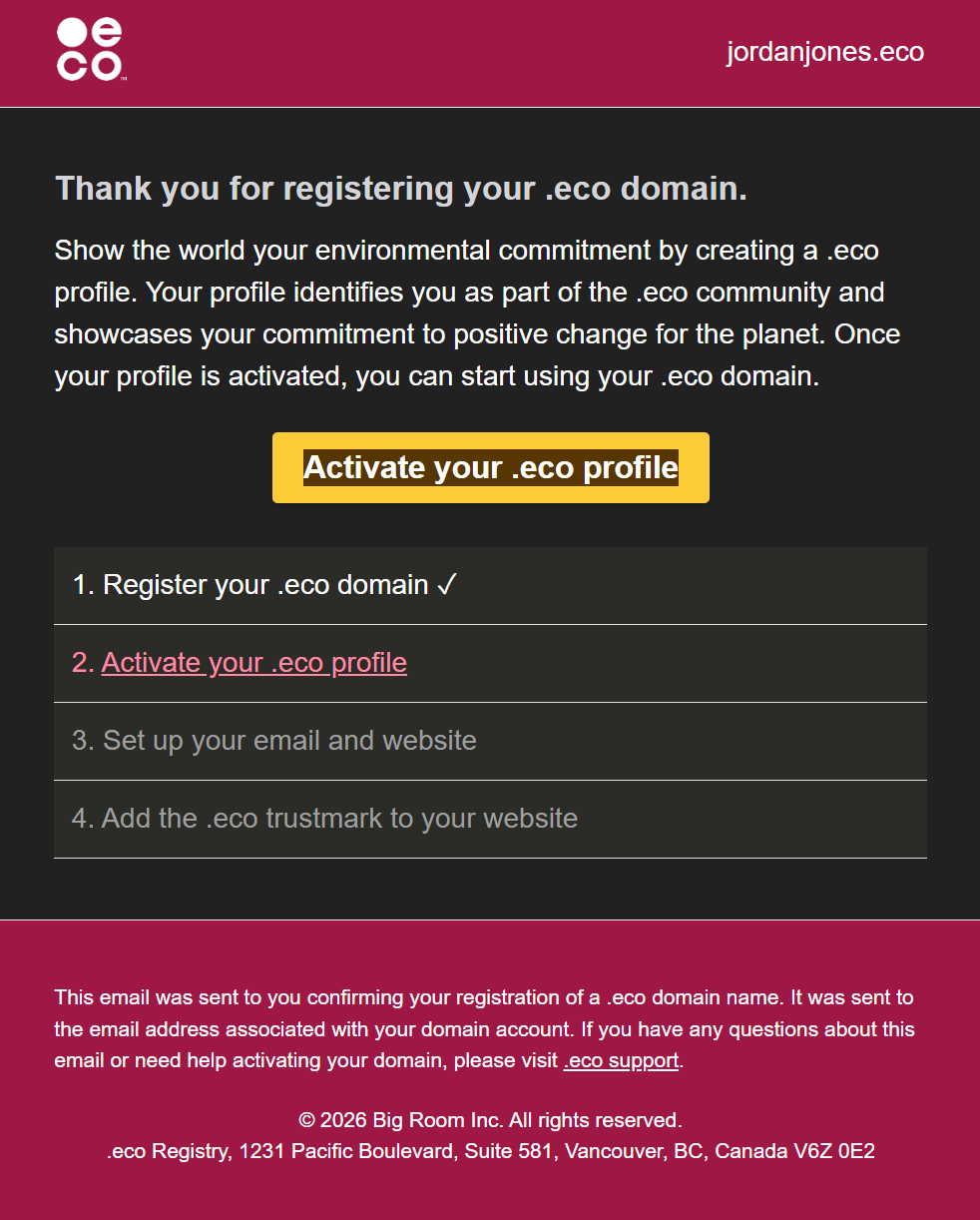Click the .eco Registry Vancouver address line
The image size is (980, 1220).
[x=490, y=1151]
